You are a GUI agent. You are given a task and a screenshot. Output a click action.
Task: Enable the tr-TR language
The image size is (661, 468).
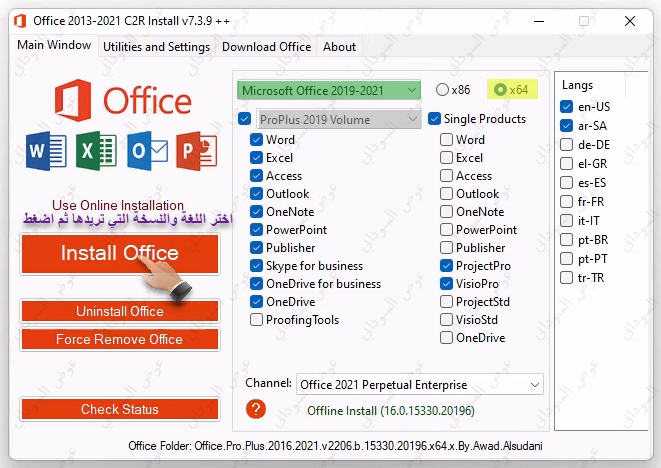tap(567, 277)
